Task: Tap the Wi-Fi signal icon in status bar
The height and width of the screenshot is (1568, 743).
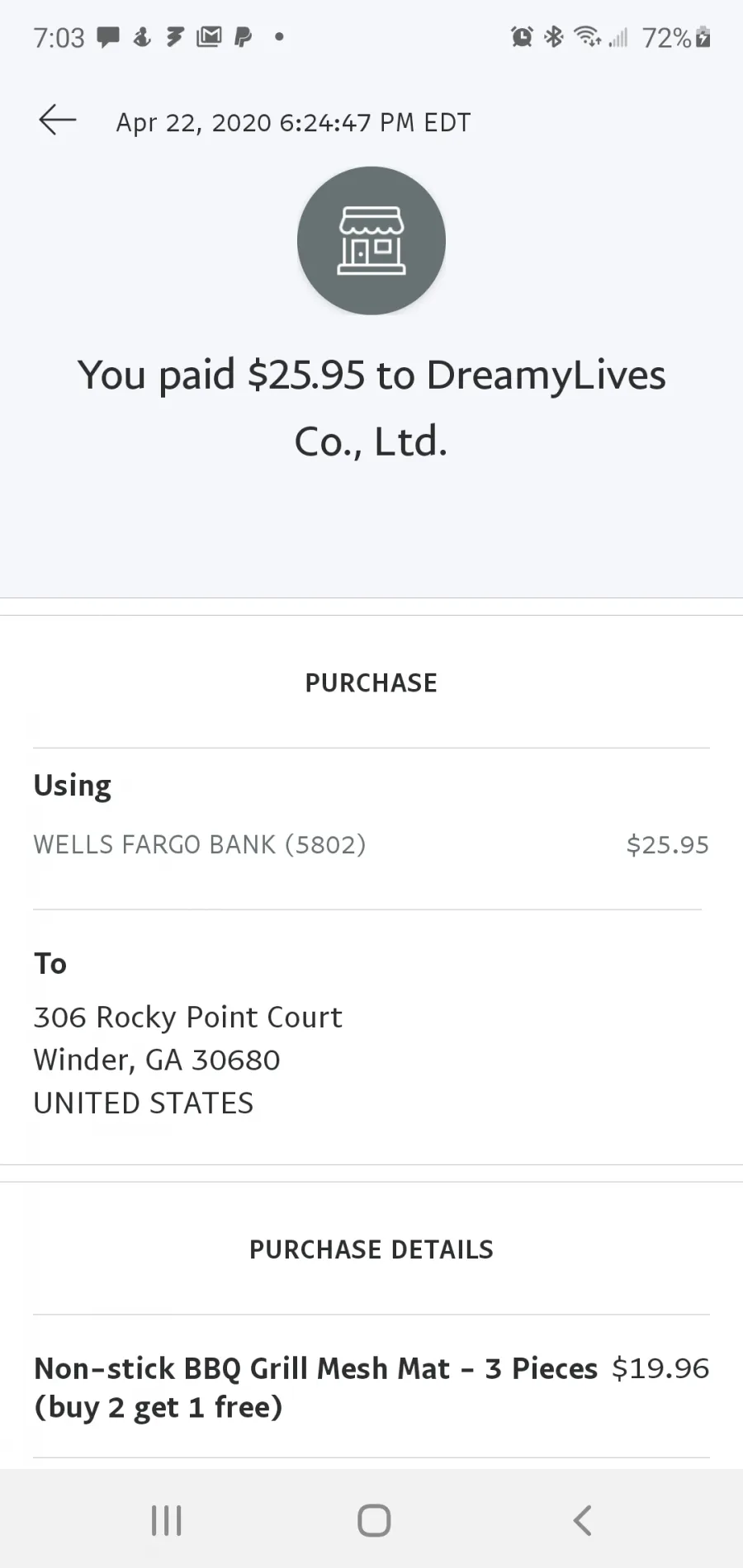Action: click(587, 37)
